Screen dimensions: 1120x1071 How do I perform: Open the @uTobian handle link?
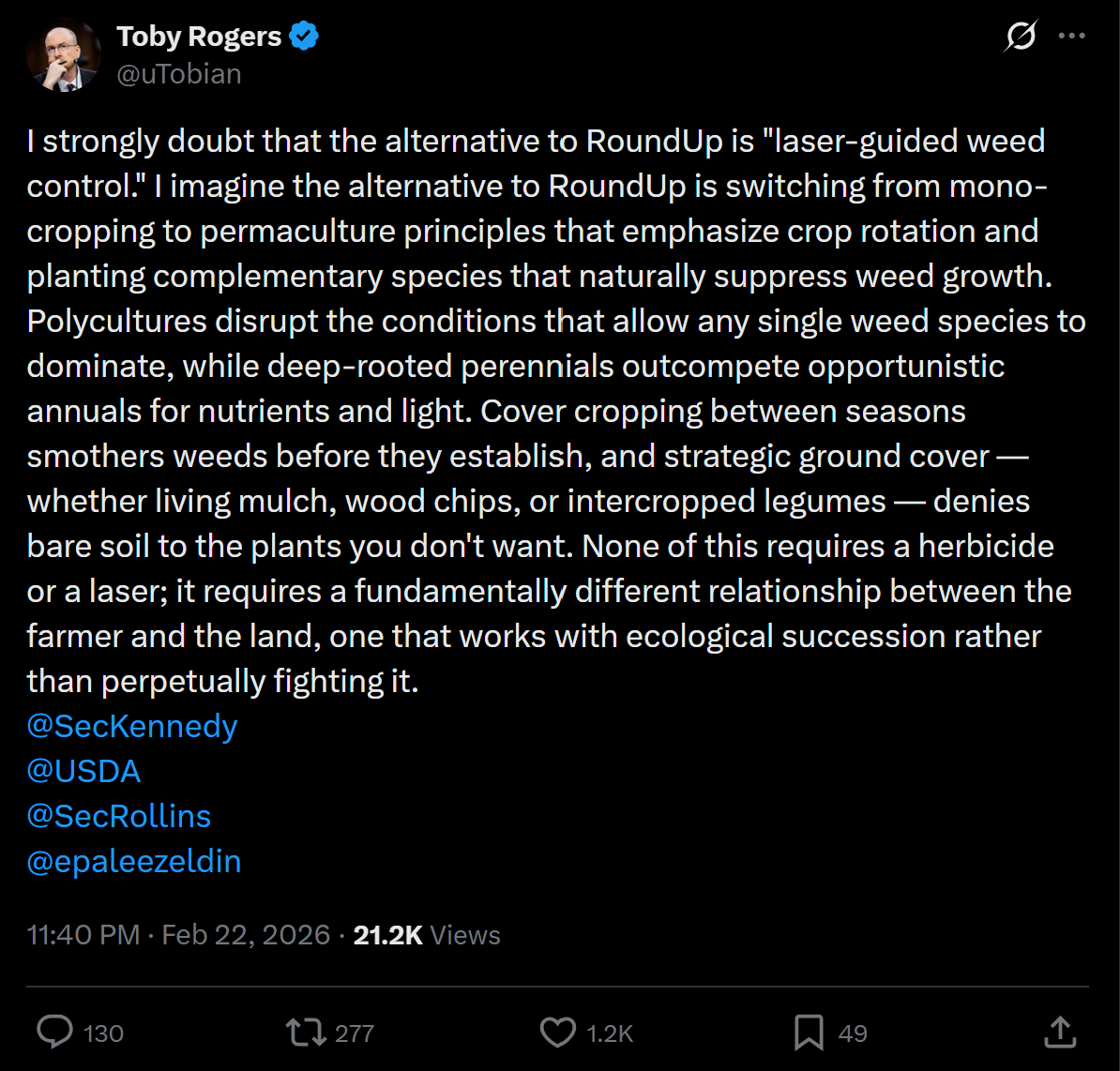point(178,74)
